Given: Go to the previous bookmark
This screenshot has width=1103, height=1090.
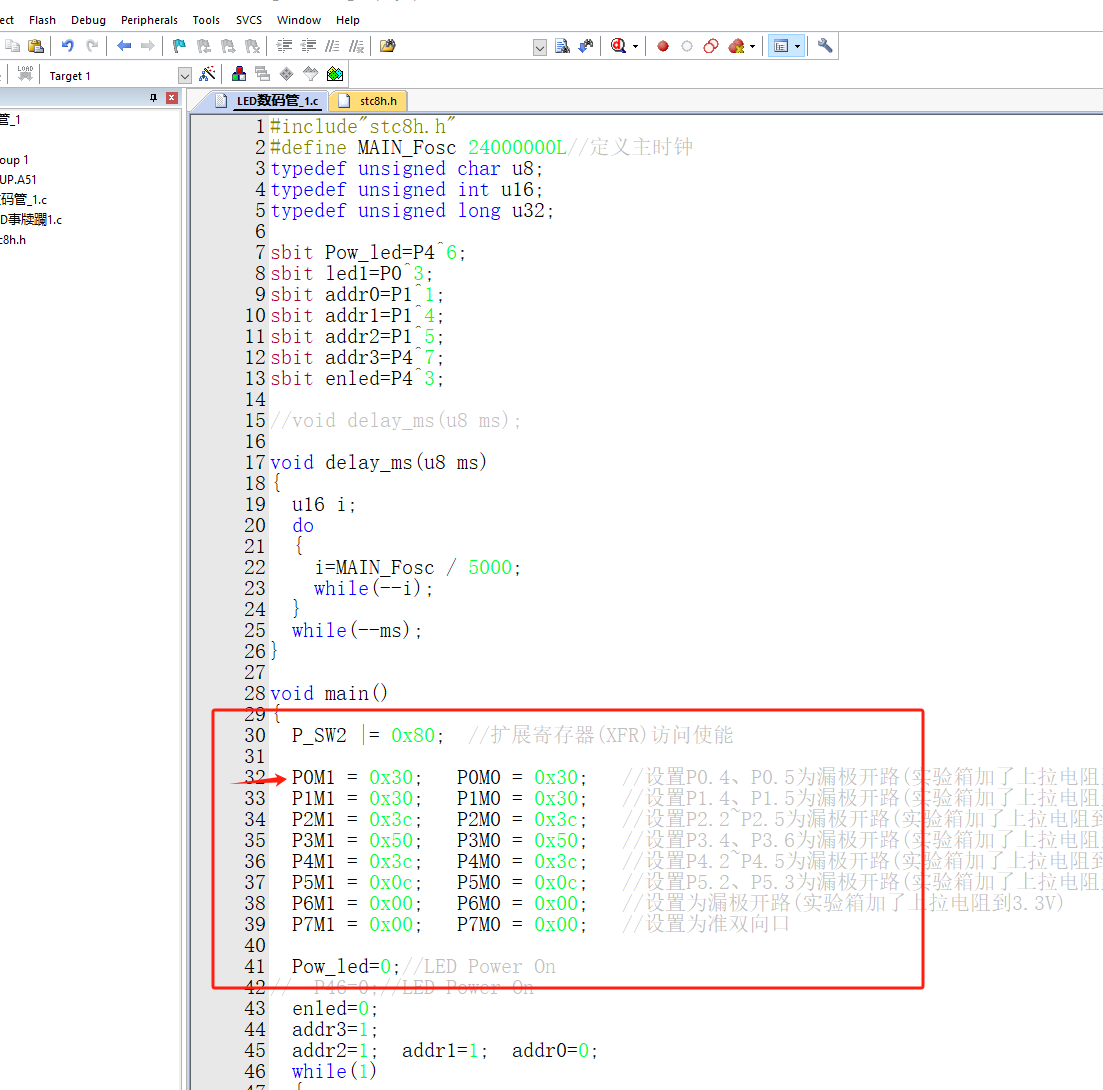Looking at the screenshot, I should (x=204, y=46).
